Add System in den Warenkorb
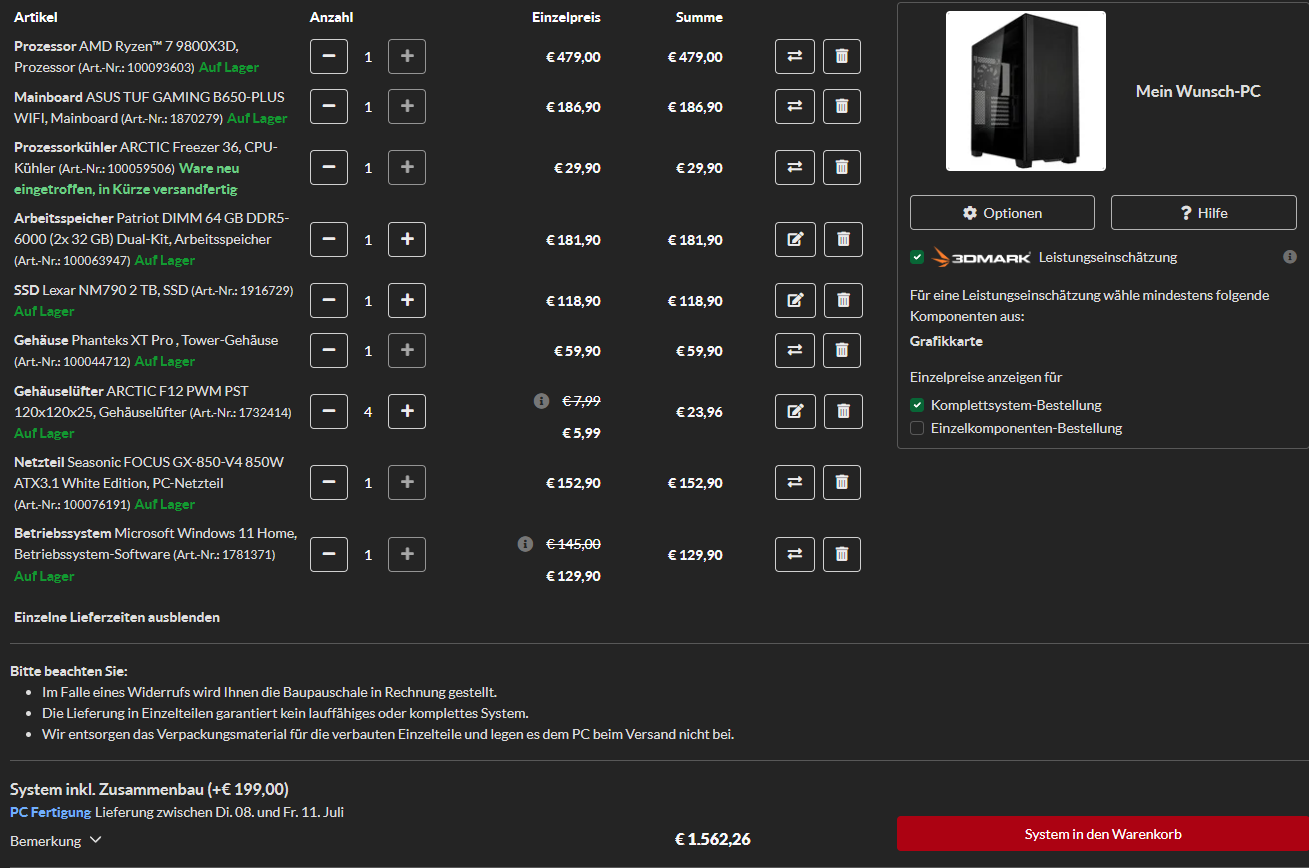Screen dimensions: 1309x868 point(1103,834)
